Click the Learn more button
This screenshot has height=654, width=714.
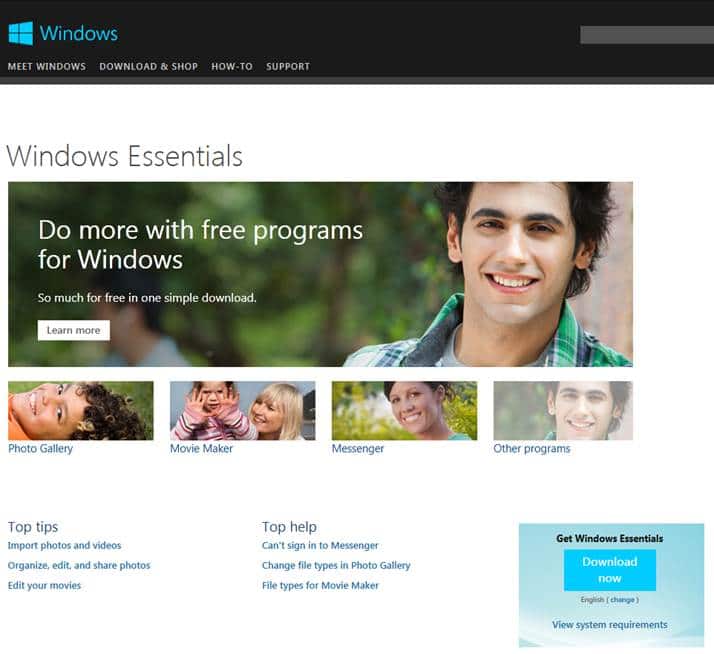[x=73, y=330]
